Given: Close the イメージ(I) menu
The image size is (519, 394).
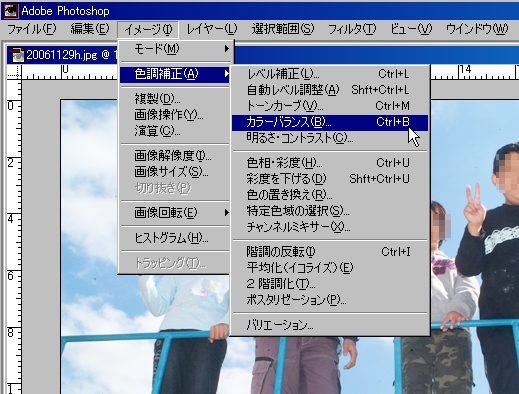Looking at the screenshot, I should point(148,29).
